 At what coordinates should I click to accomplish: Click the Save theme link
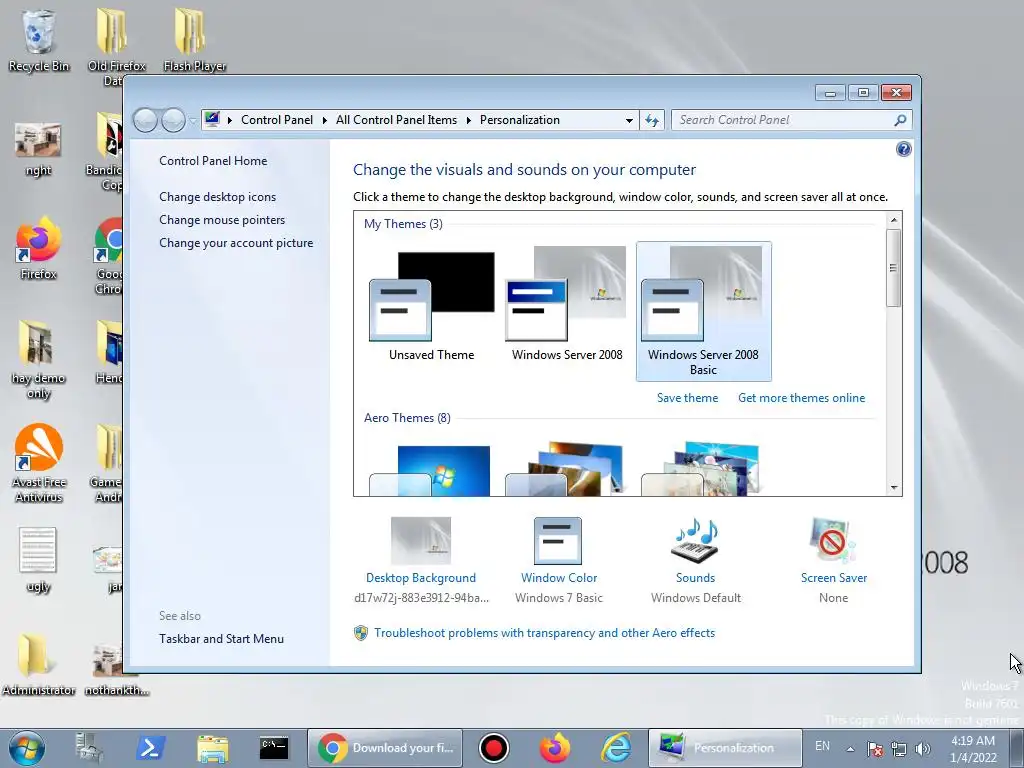click(x=687, y=398)
